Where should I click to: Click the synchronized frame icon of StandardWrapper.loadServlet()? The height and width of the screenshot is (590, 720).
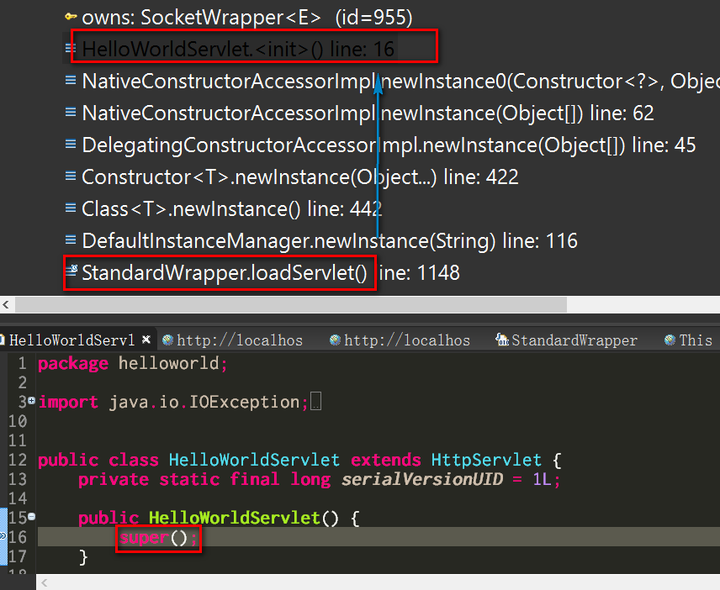[71, 271]
